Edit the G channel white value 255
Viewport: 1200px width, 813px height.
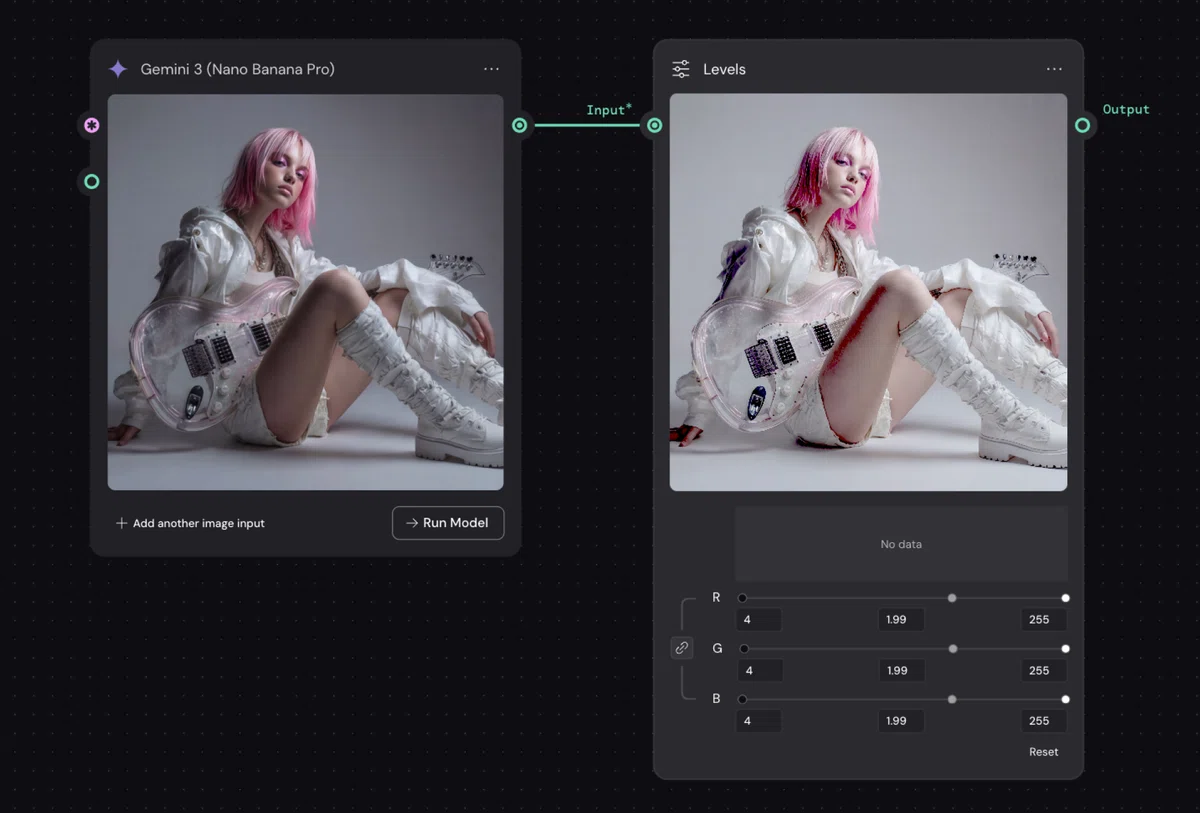1043,670
